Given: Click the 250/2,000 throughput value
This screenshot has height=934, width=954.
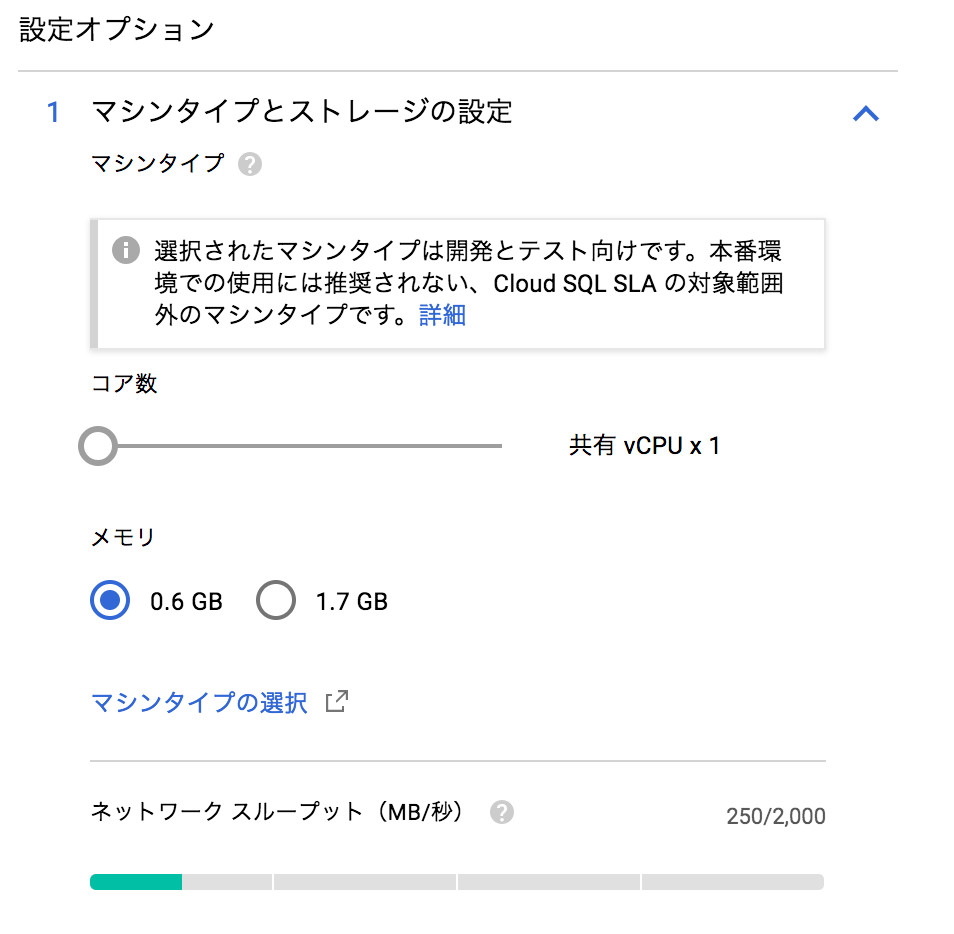Looking at the screenshot, I should click(x=776, y=816).
